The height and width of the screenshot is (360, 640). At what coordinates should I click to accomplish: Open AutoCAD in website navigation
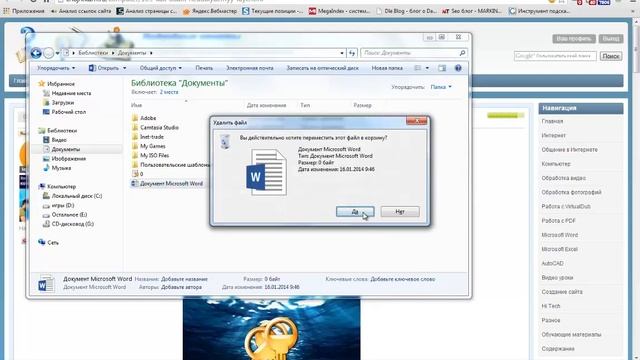(552, 263)
